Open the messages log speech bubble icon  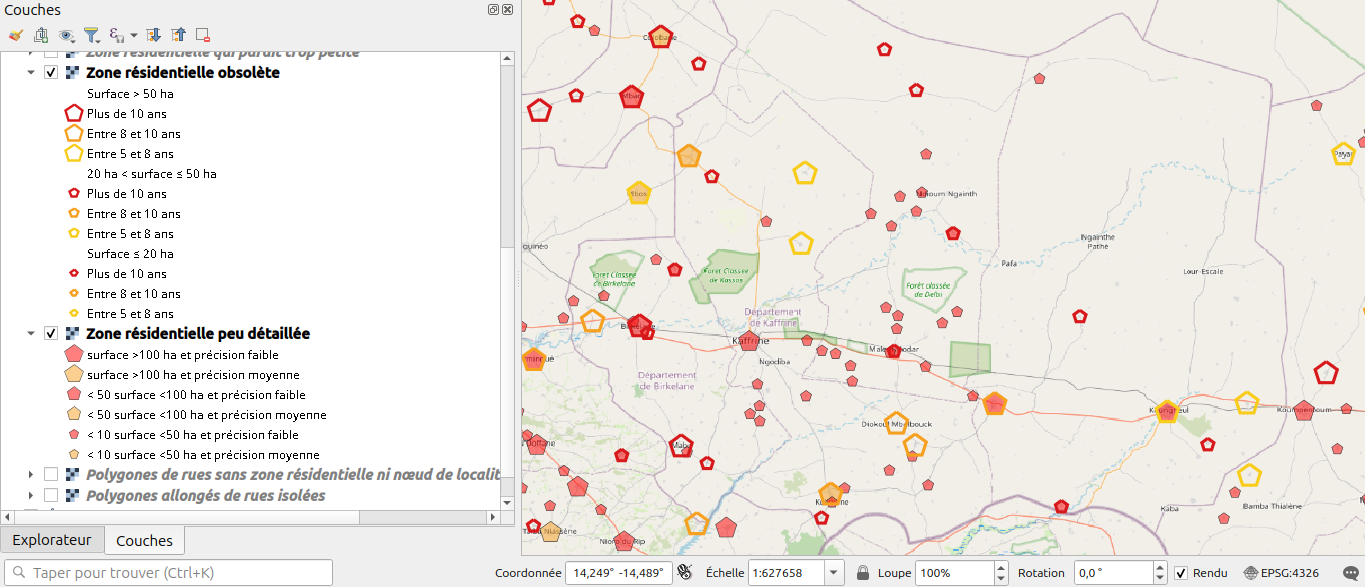click(x=1352, y=573)
